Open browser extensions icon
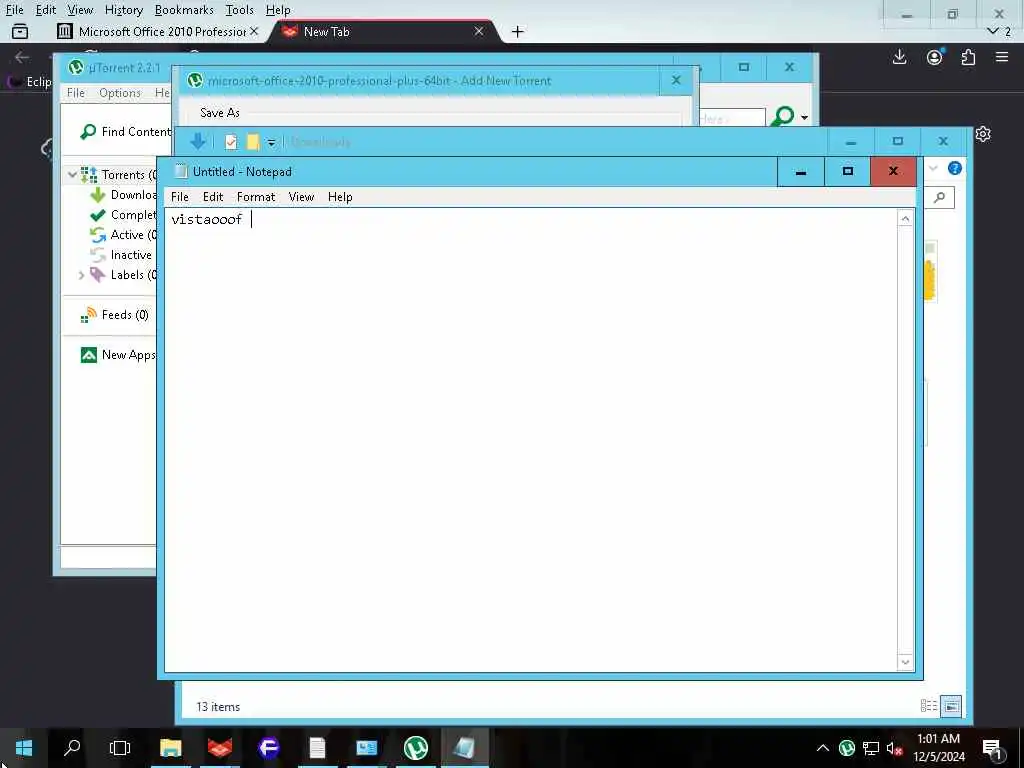 [x=968, y=57]
